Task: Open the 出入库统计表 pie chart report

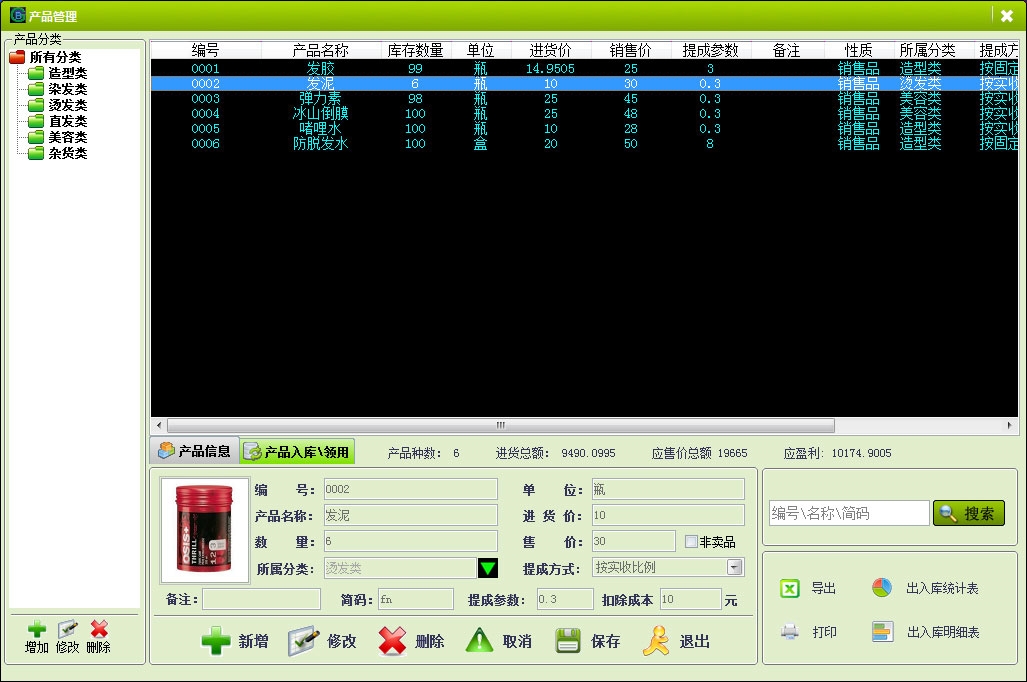Action: pyautogui.click(x=882, y=588)
